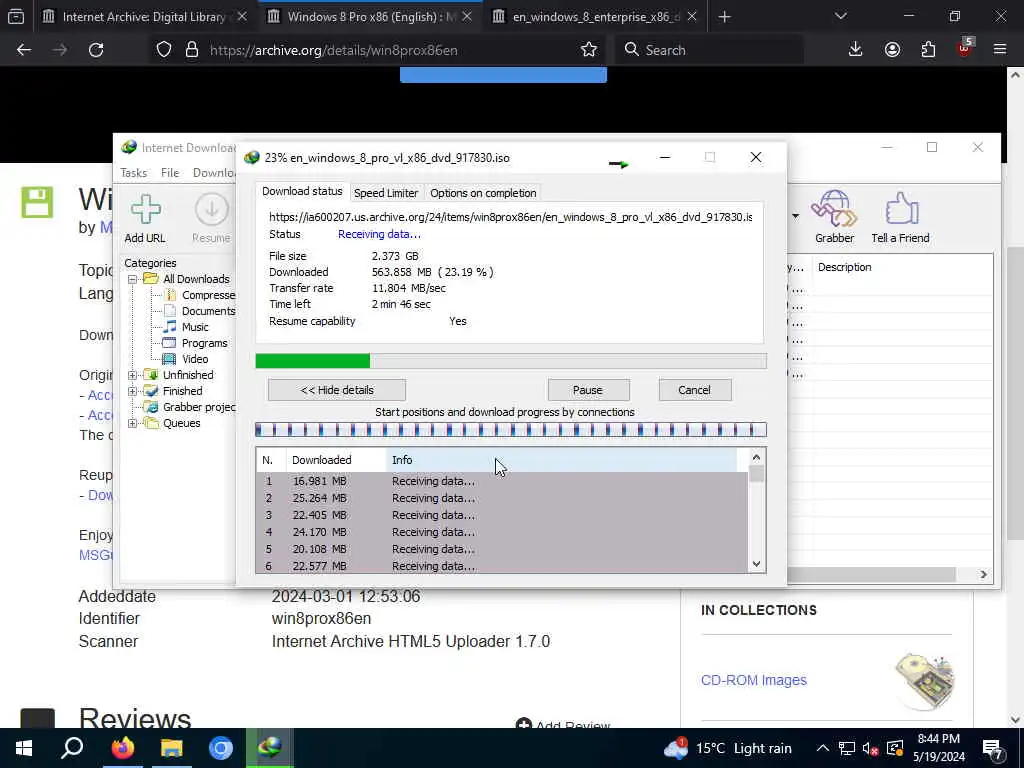Image resolution: width=1024 pixels, height=768 pixels.
Task: Open the Grabber tool in IDM
Action: coord(834,217)
